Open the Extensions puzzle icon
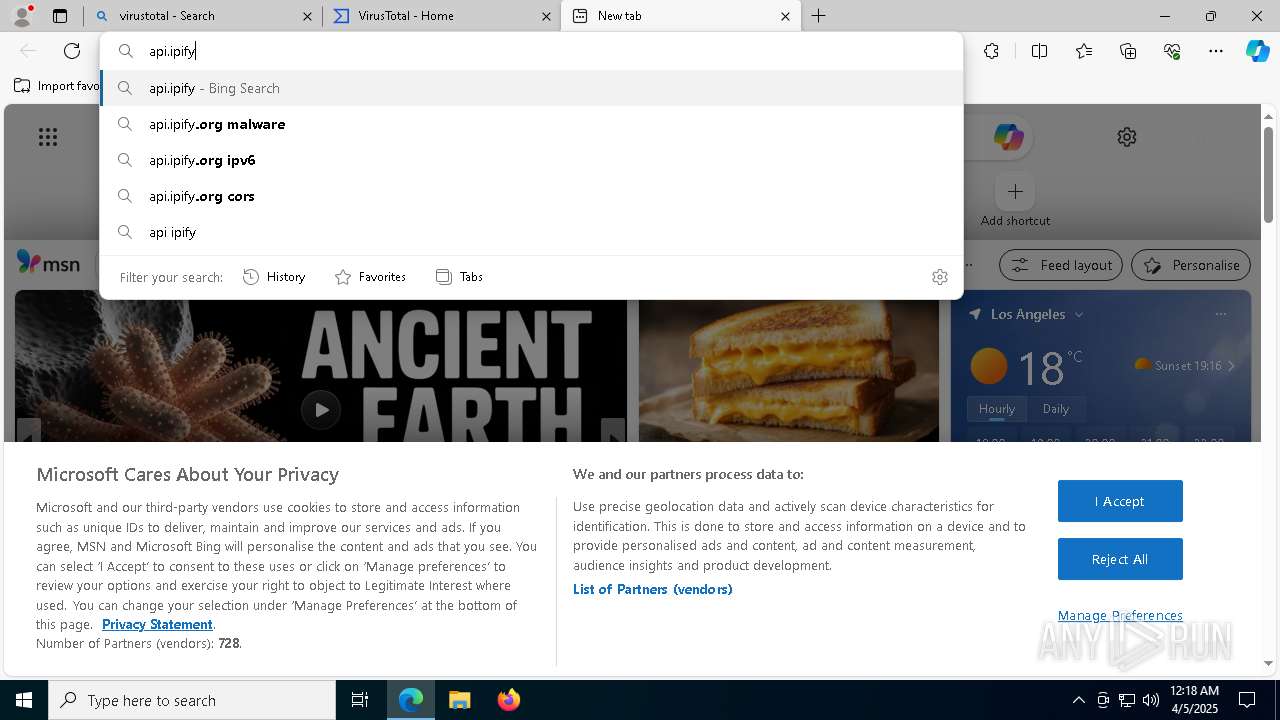The height and width of the screenshot is (720, 1280). [x=991, y=51]
